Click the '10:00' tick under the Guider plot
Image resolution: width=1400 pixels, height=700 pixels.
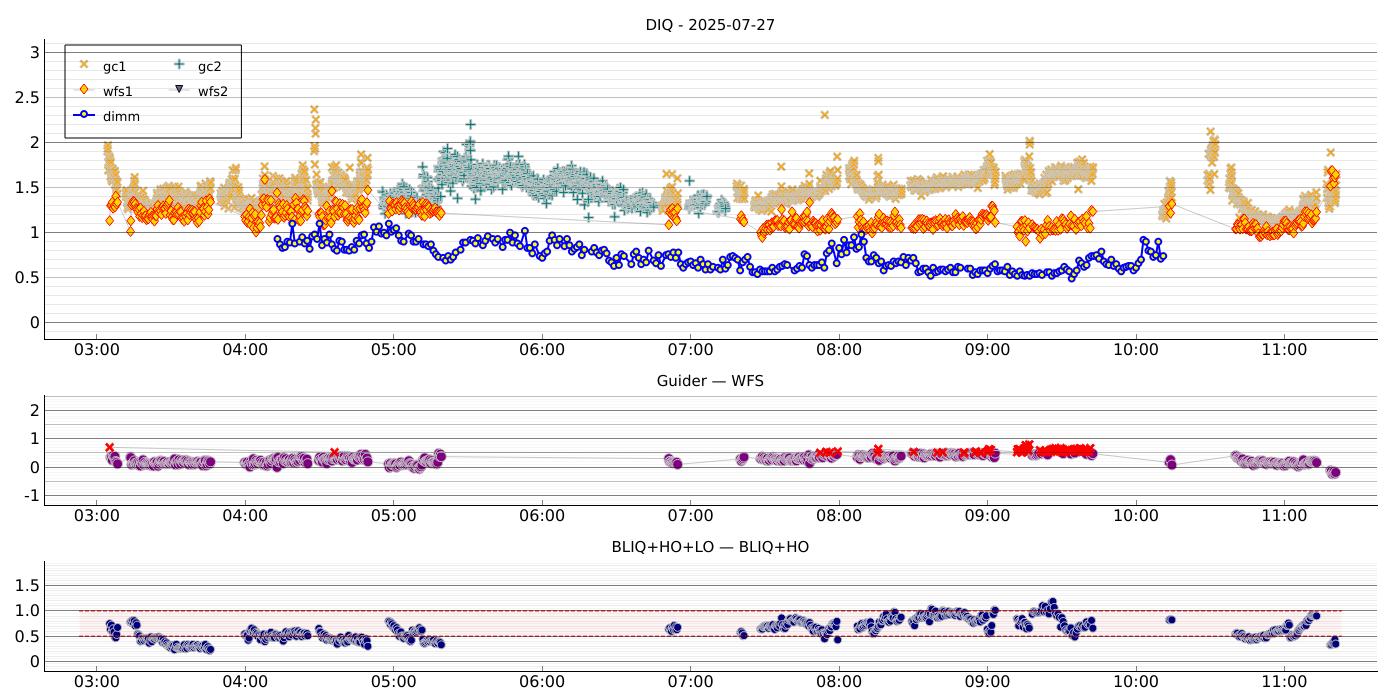[1136, 516]
